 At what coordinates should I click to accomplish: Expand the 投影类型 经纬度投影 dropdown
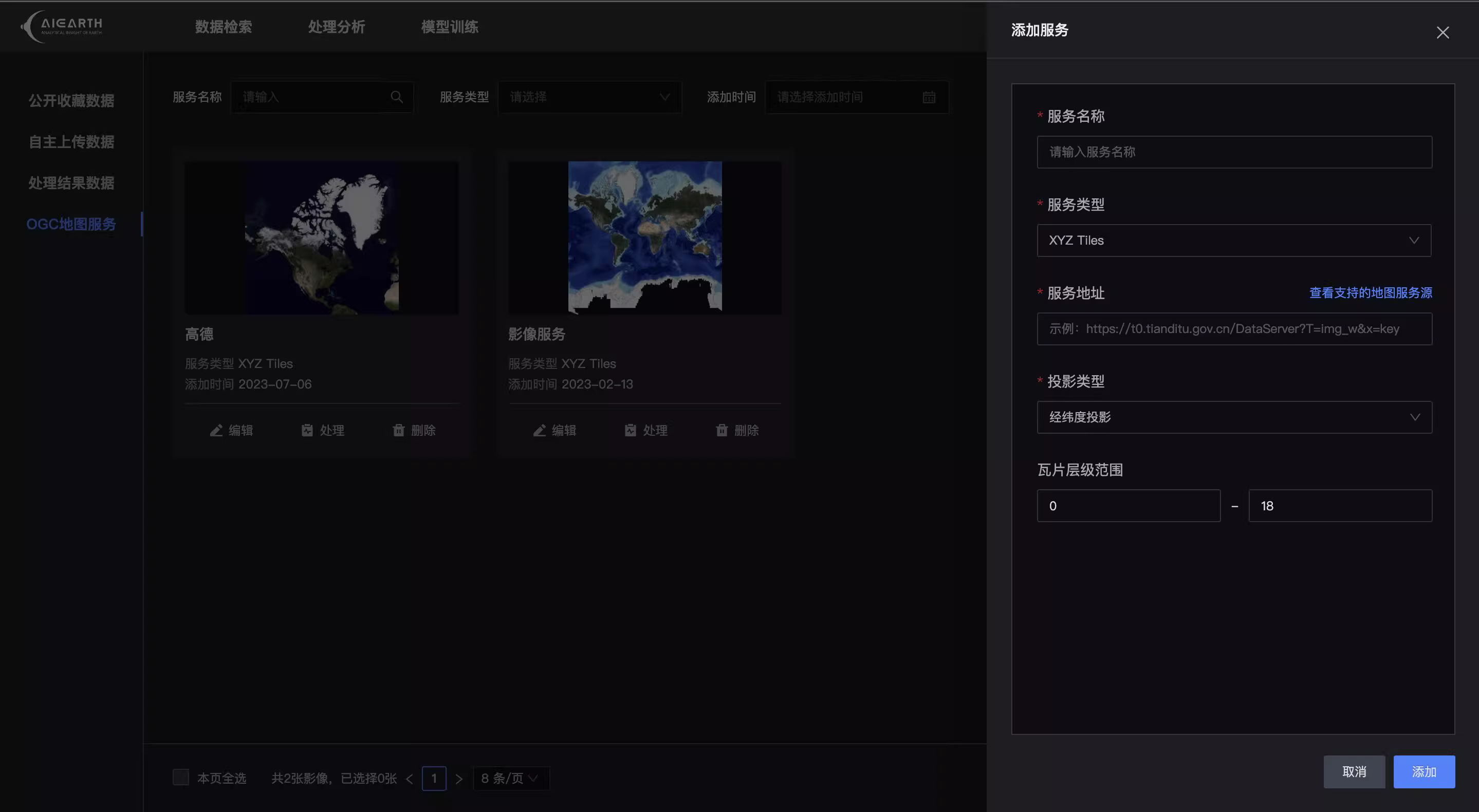(x=1233, y=417)
